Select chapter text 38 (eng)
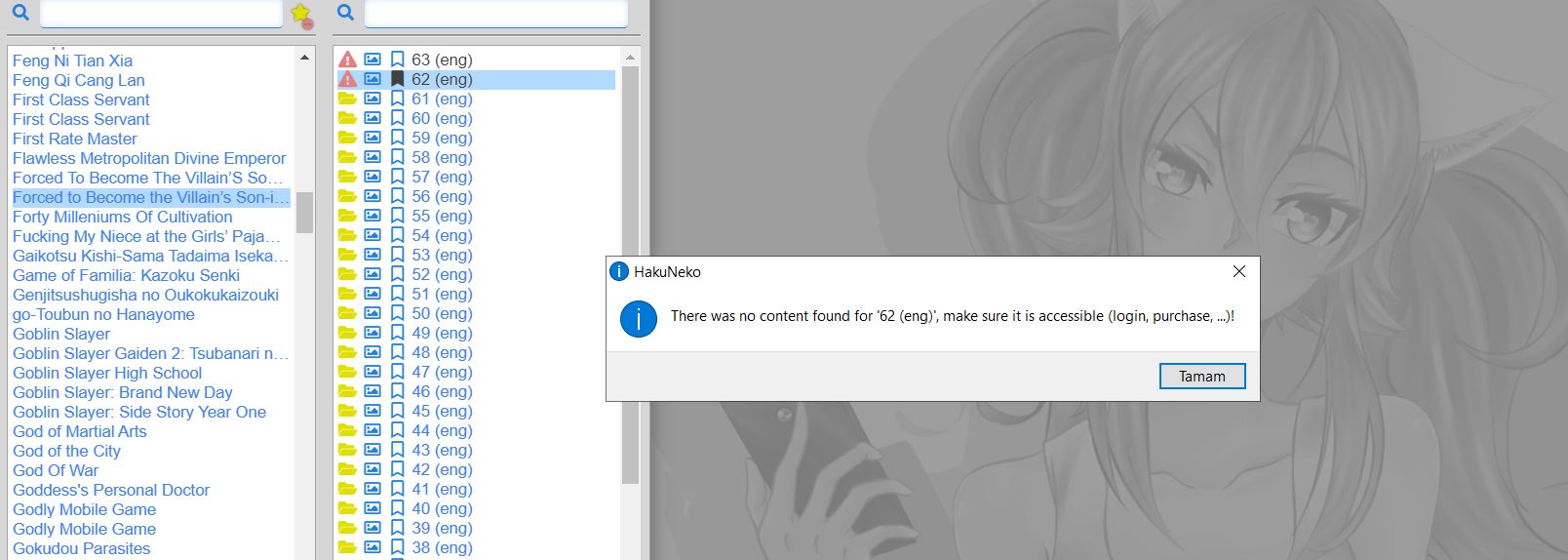 [x=442, y=547]
